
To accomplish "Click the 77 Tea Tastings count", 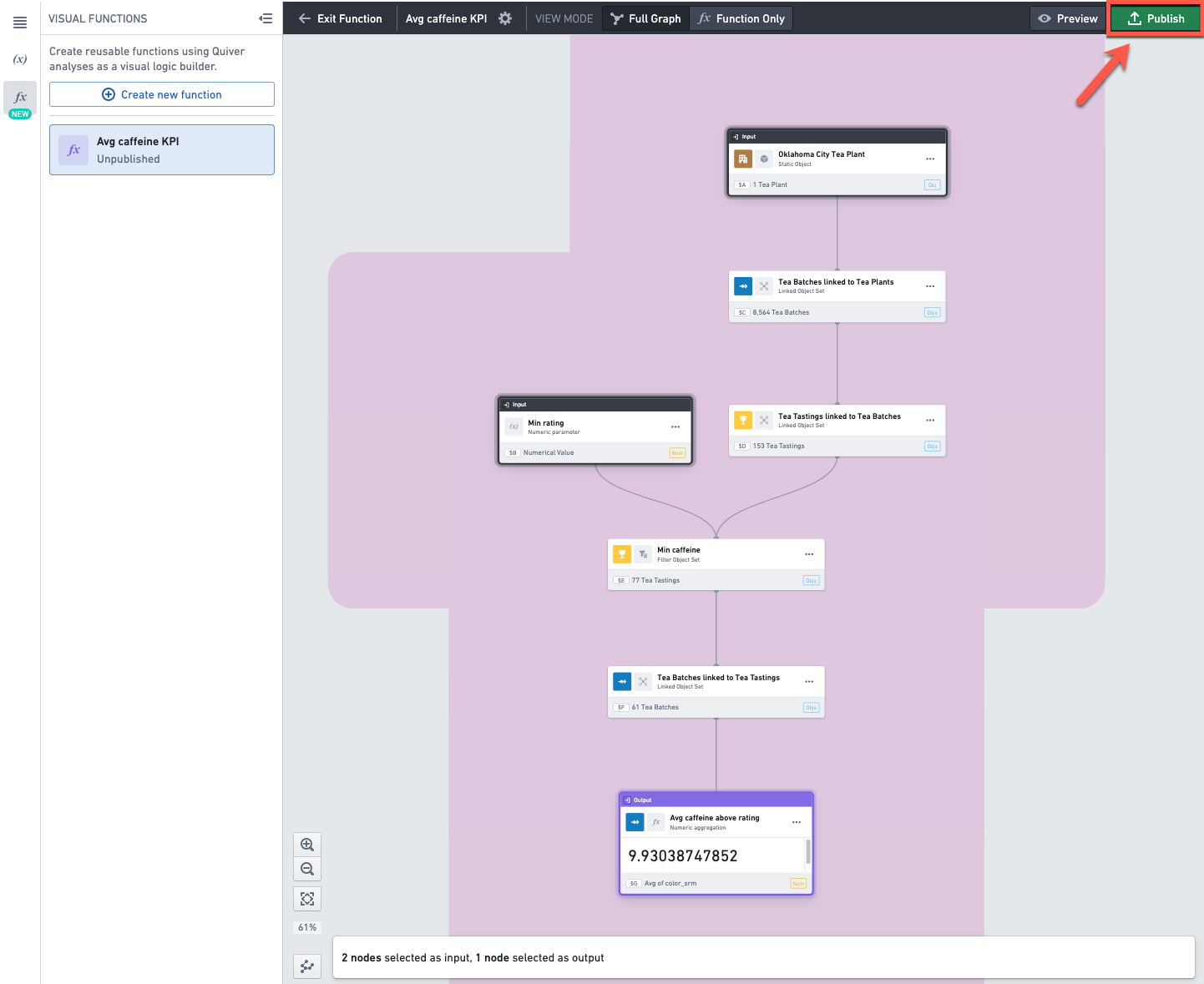I will point(655,580).
